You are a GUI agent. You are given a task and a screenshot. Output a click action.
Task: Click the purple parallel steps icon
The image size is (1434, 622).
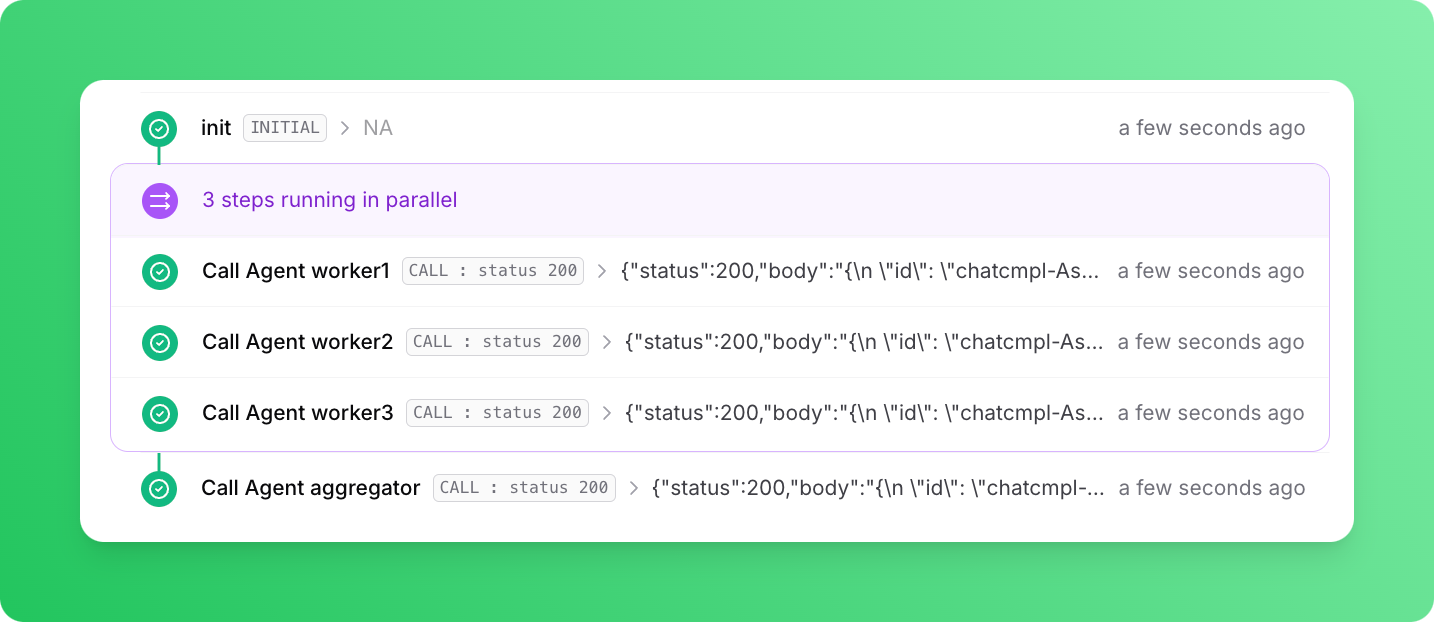tap(159, 200)
